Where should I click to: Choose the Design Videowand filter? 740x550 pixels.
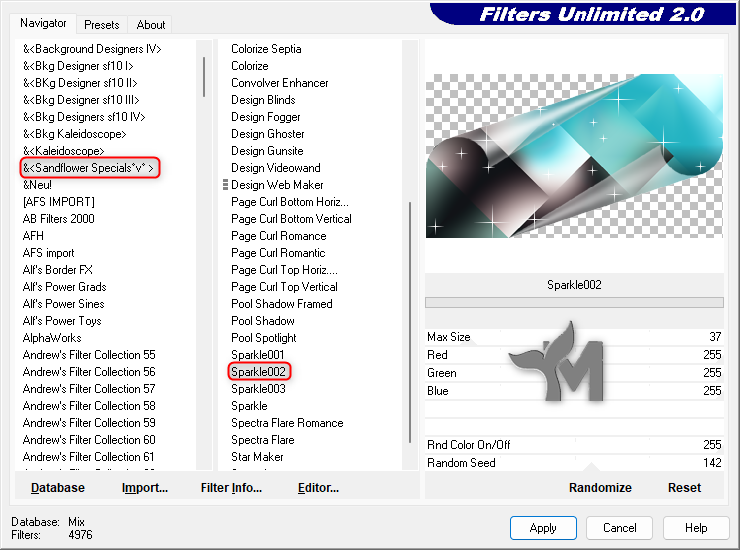pyautogui.click(x=276, y=168)
